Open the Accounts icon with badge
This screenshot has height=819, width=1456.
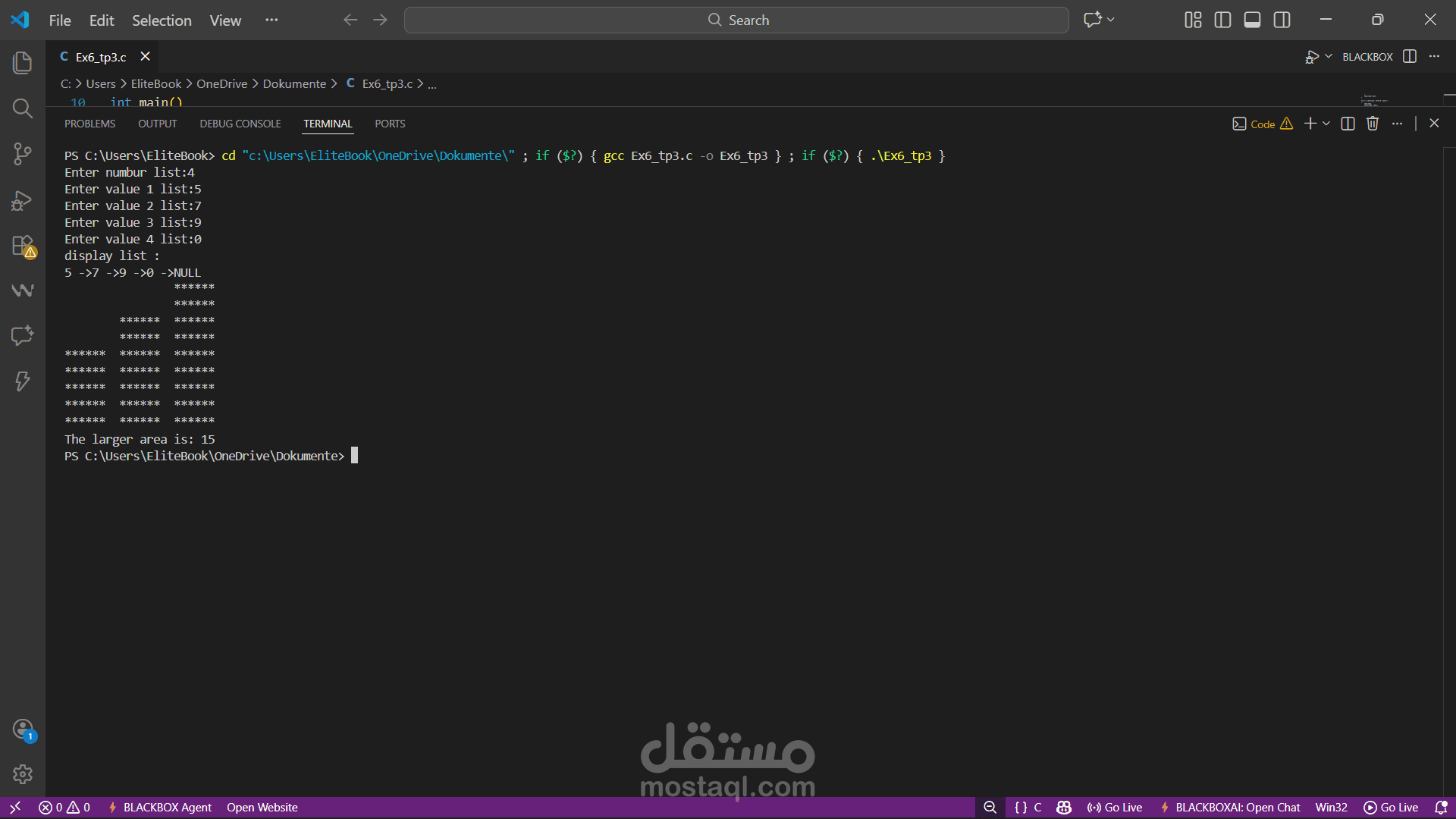point(23,730)
